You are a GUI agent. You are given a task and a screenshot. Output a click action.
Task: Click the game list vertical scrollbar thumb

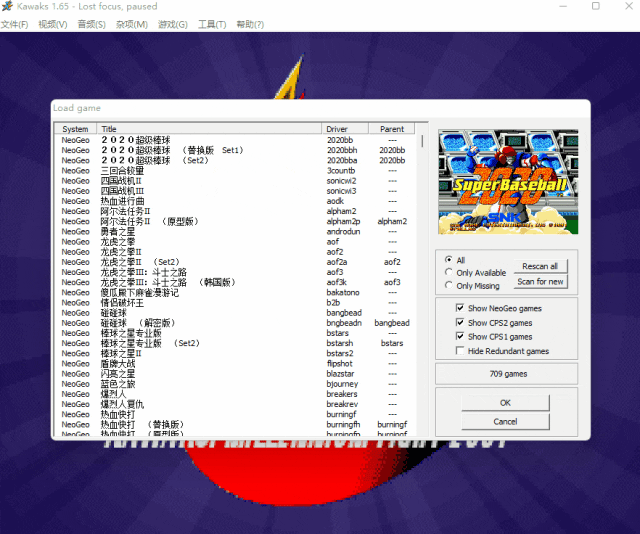click(422, 141)
